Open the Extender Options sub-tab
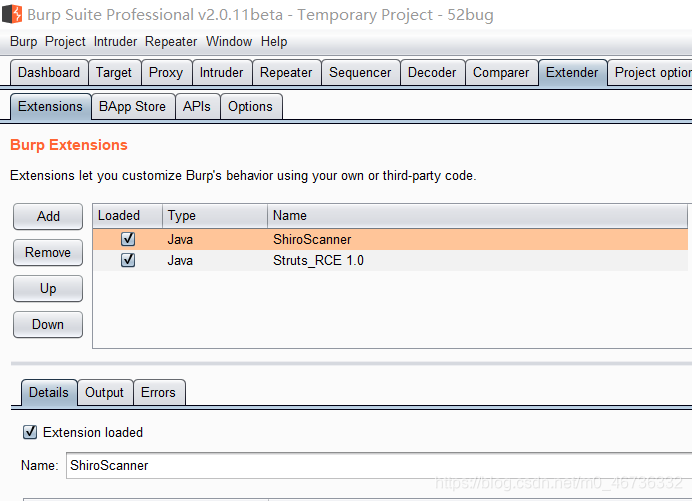Image resolution: width=692 pixels, height=501 pixels. pos(250,107)
